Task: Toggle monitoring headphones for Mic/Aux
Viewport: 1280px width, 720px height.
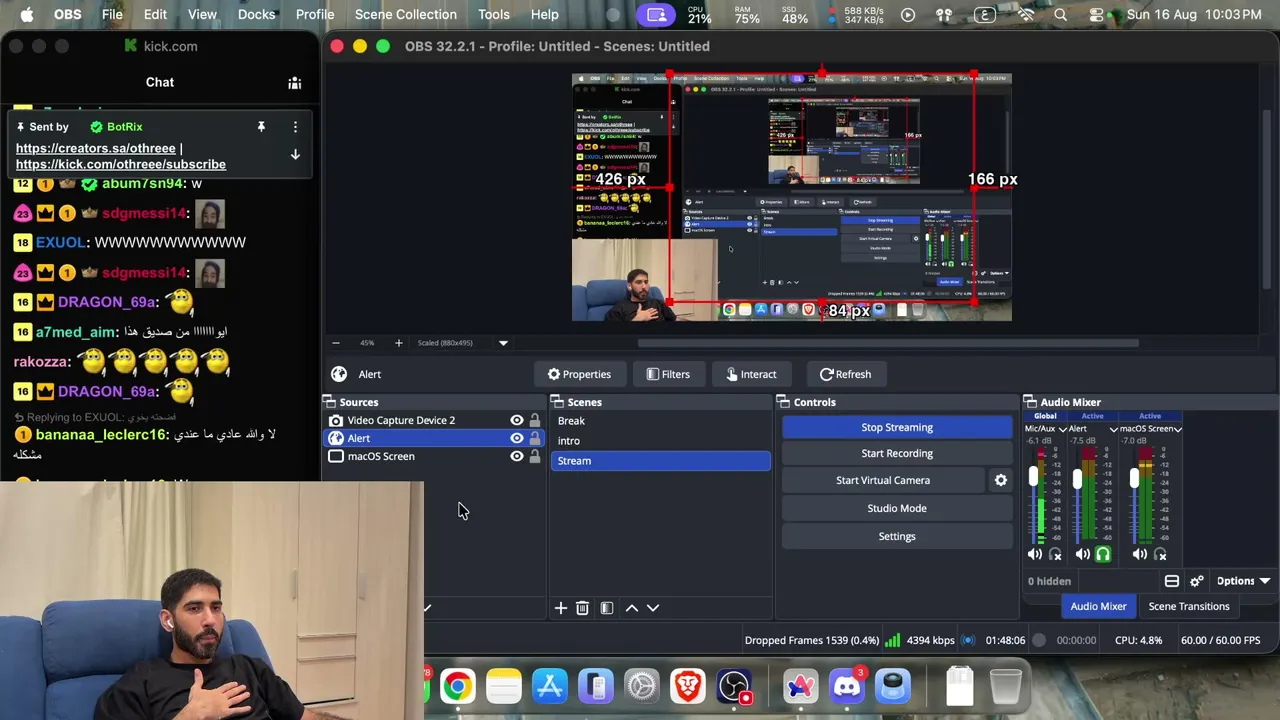Action: click(1055, 554)
